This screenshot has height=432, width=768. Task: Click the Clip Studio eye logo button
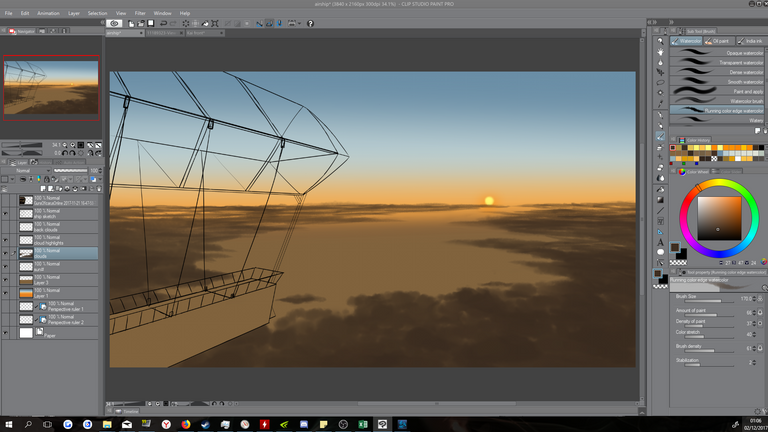click(x=115, y=22)
